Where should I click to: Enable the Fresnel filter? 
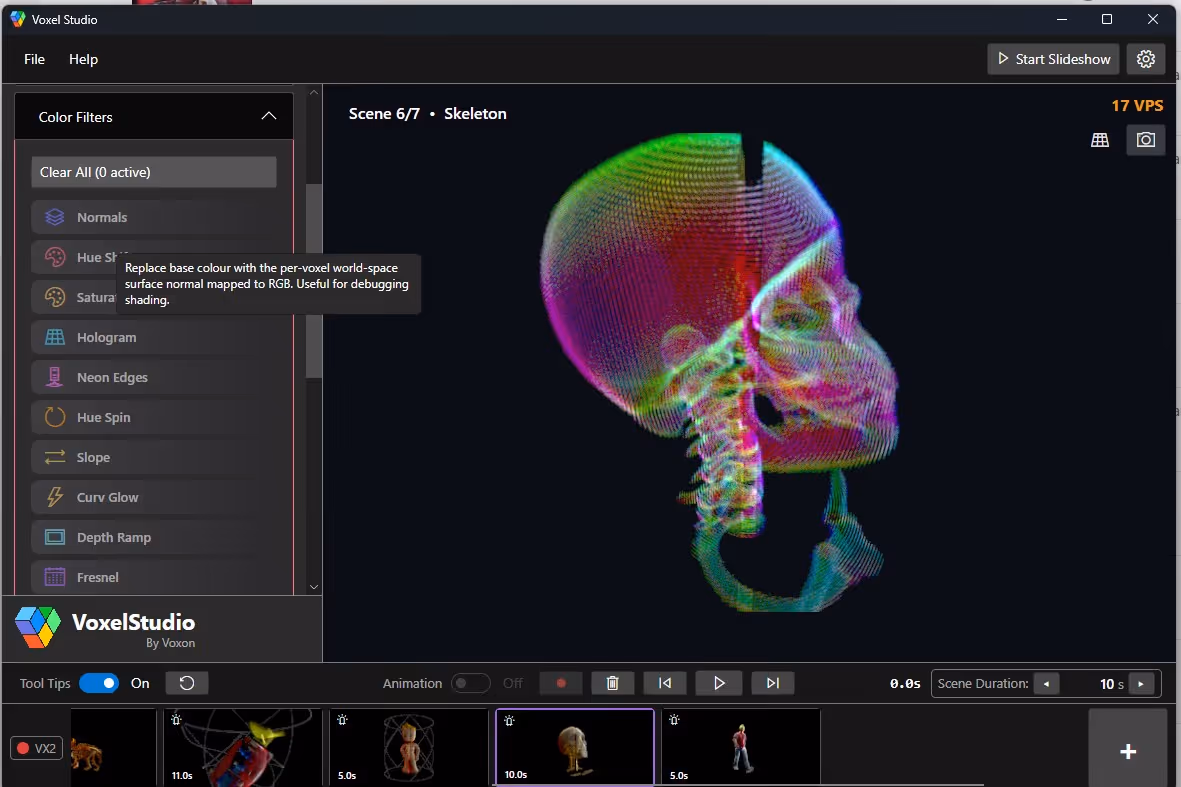[x=154, y=577]
